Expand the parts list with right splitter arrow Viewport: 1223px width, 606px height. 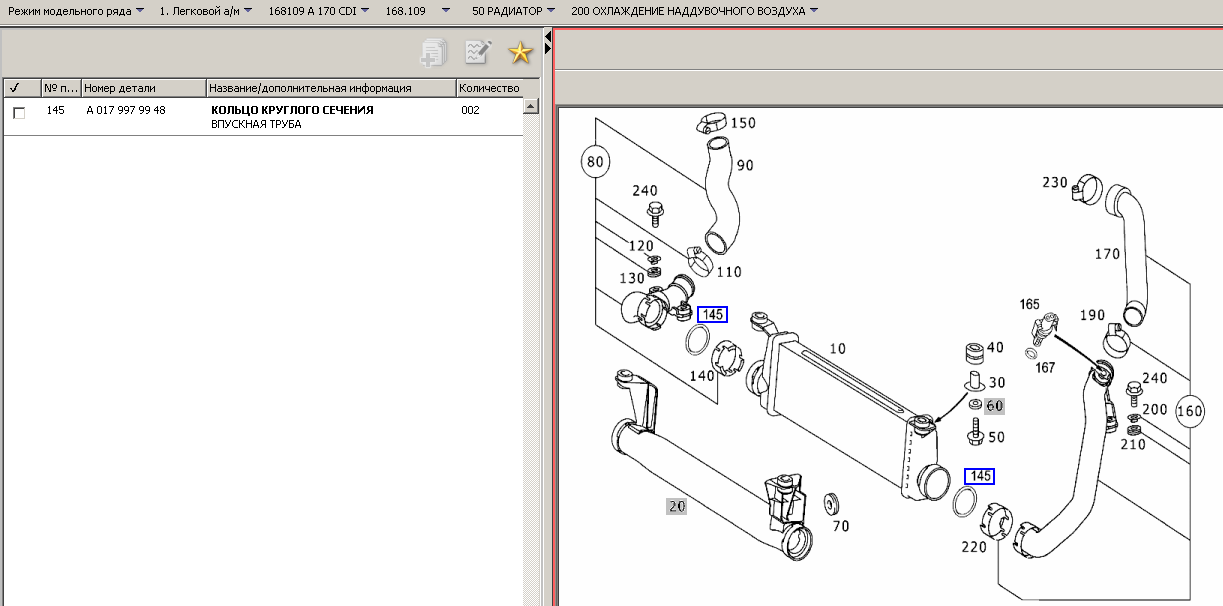pos(548,49)
